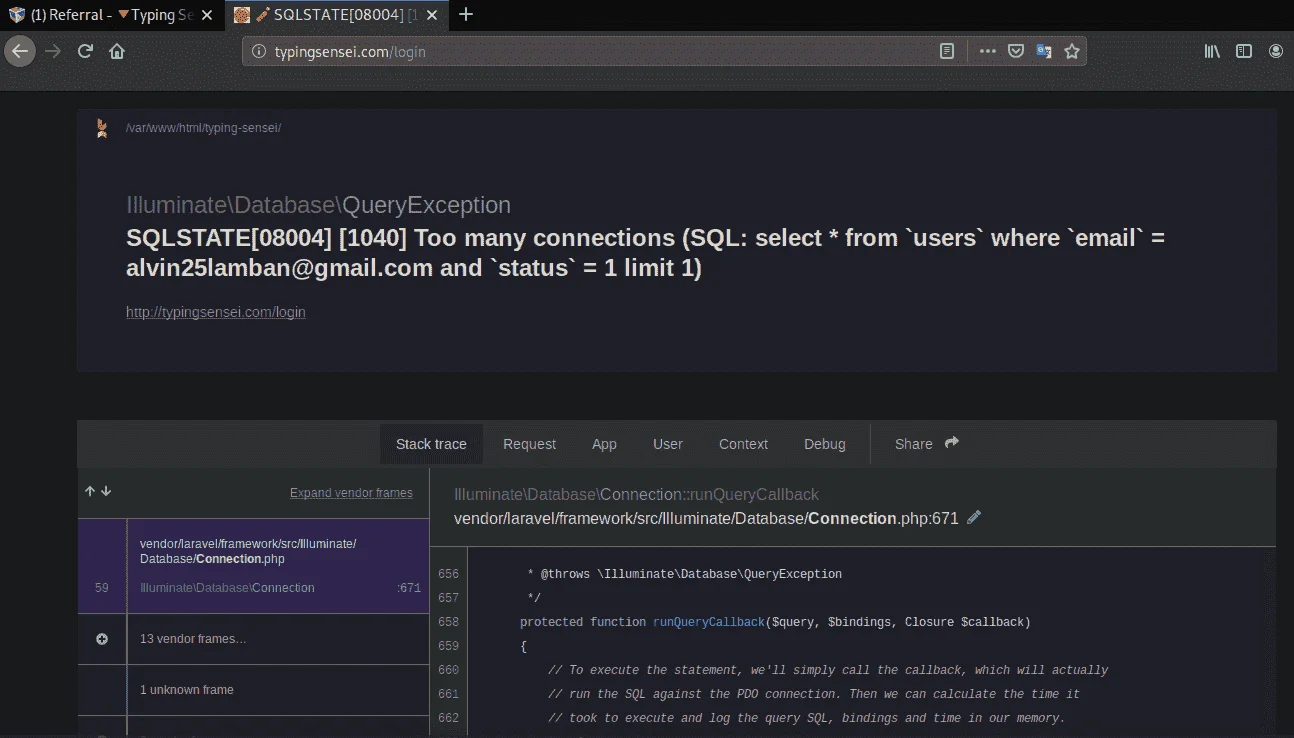The height and width of the screenshot is (738, 1294).
Task: Click the Share button
Action: coord(926,444)
